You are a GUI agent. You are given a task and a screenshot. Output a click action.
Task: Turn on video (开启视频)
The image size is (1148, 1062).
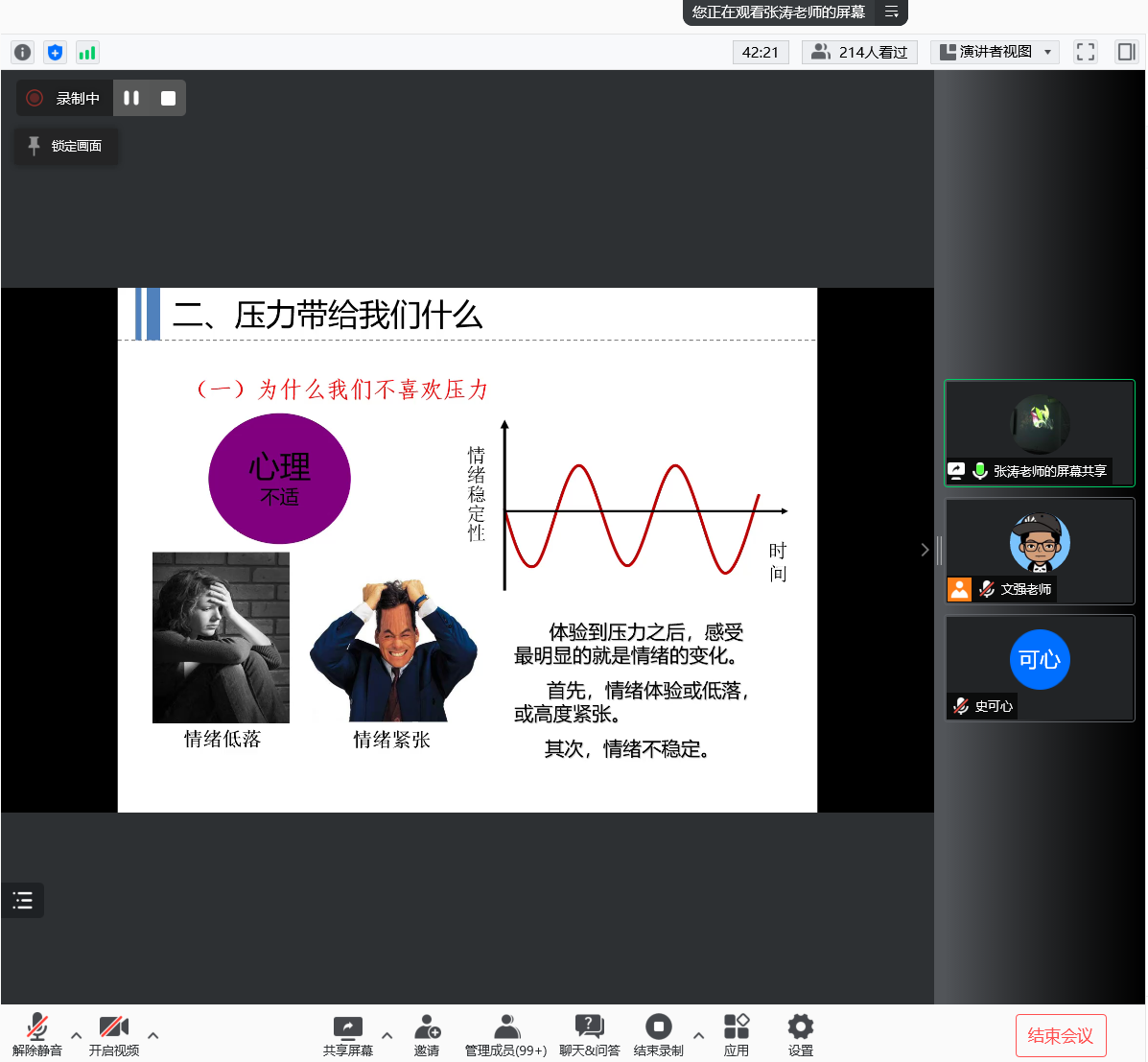(114, 1035)
